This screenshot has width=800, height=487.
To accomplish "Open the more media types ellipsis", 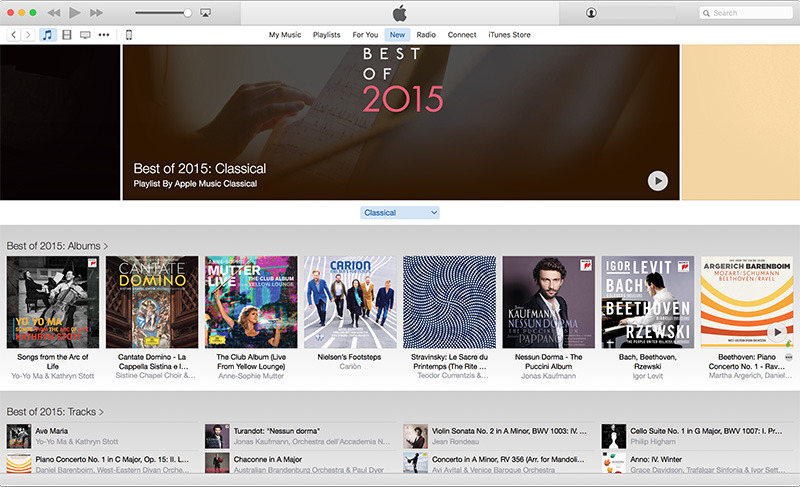I will pos(104,35).
